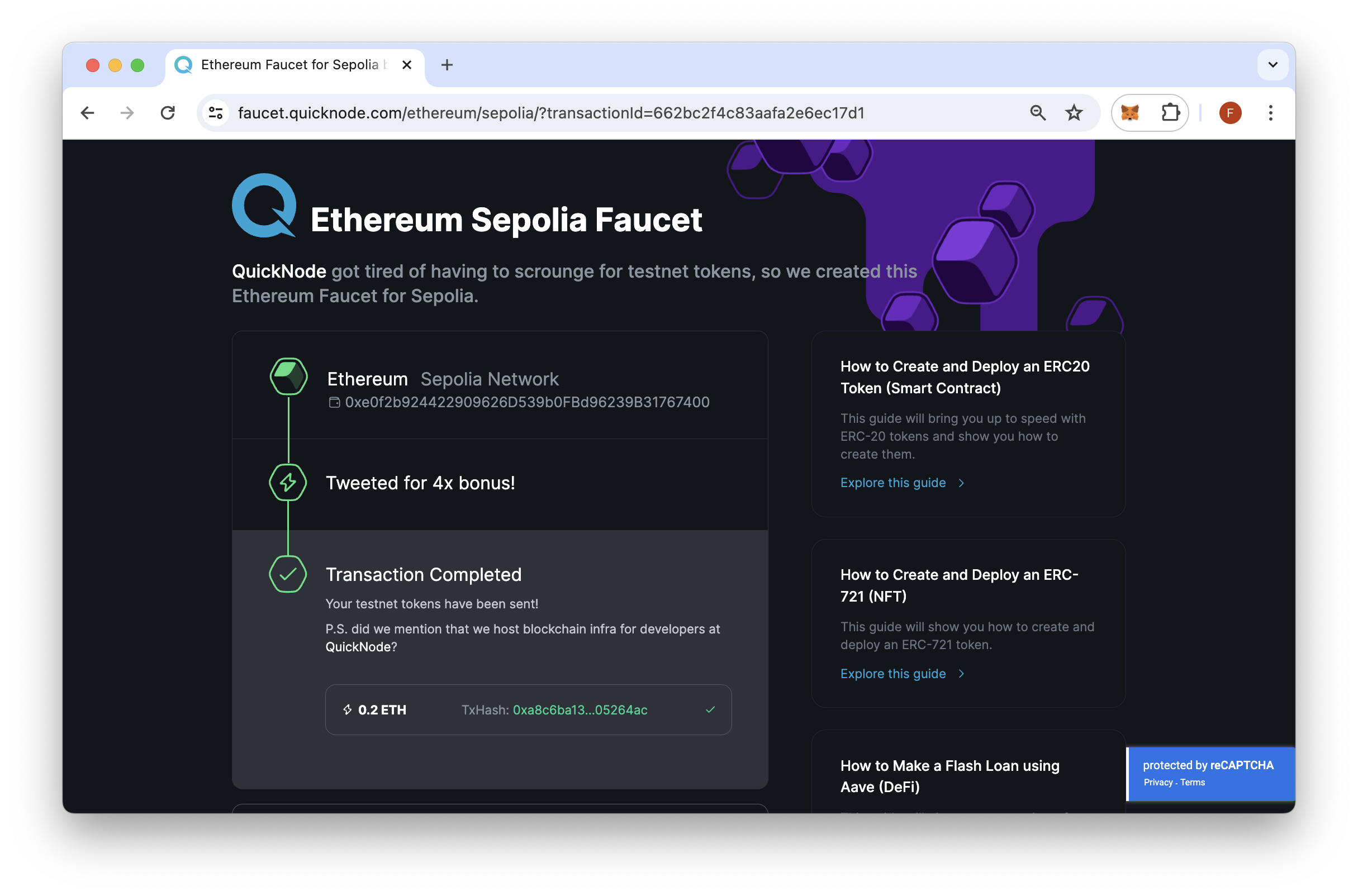
Task: Click the Transaction Completed checkmark circle
Action: [x=288, y=574]
